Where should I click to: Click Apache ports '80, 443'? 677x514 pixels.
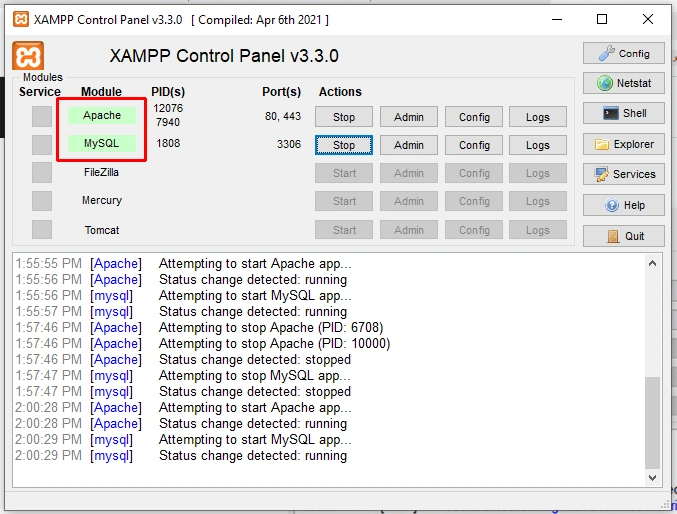[283, 116]
